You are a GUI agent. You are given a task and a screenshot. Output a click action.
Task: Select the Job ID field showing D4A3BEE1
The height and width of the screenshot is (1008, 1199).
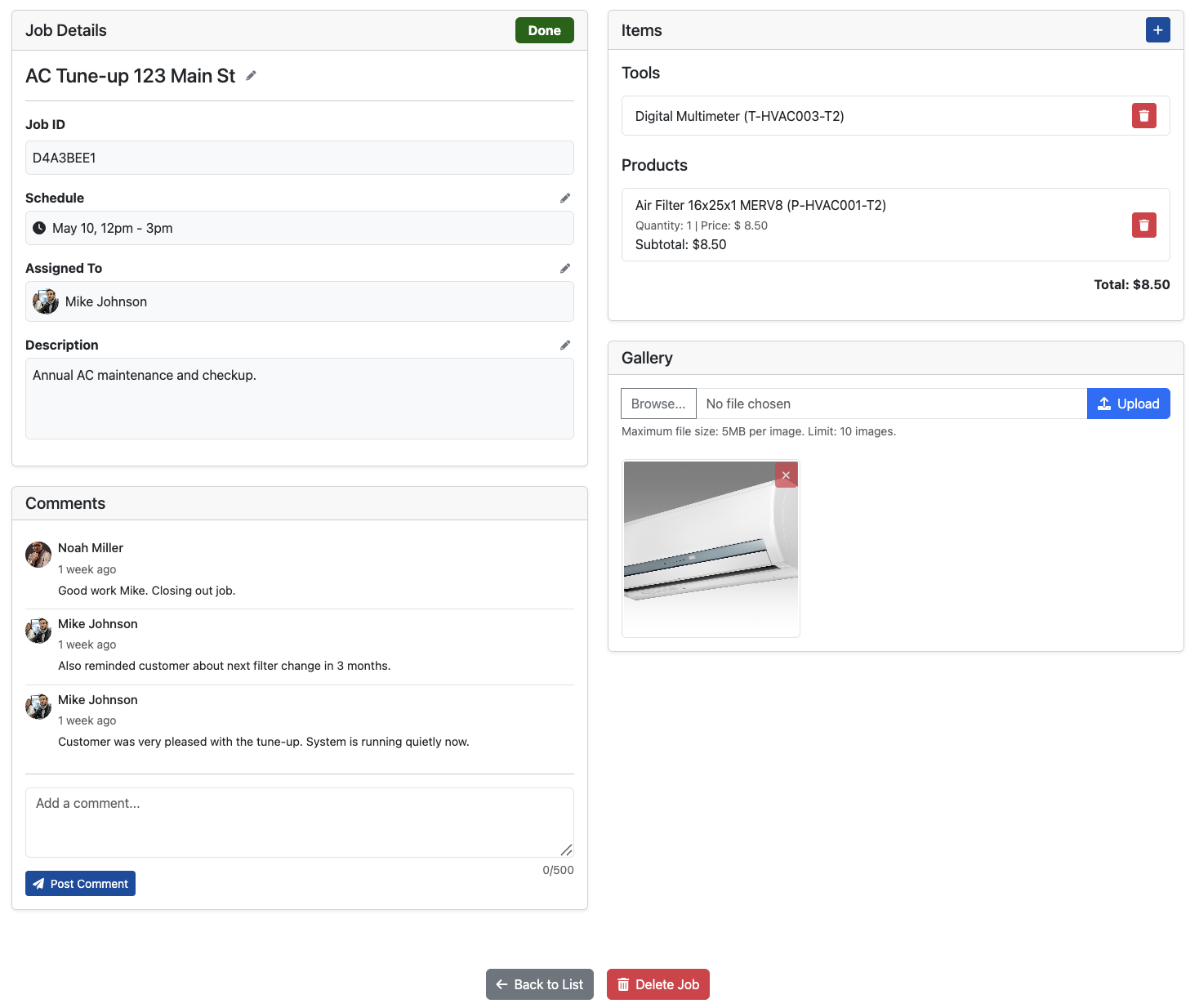299,158
